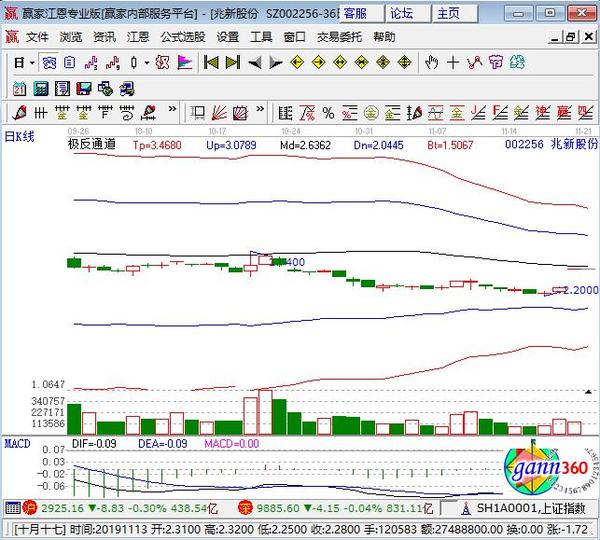
Task: Click the circled 金 indicator icon
Action: coord(371,113)
